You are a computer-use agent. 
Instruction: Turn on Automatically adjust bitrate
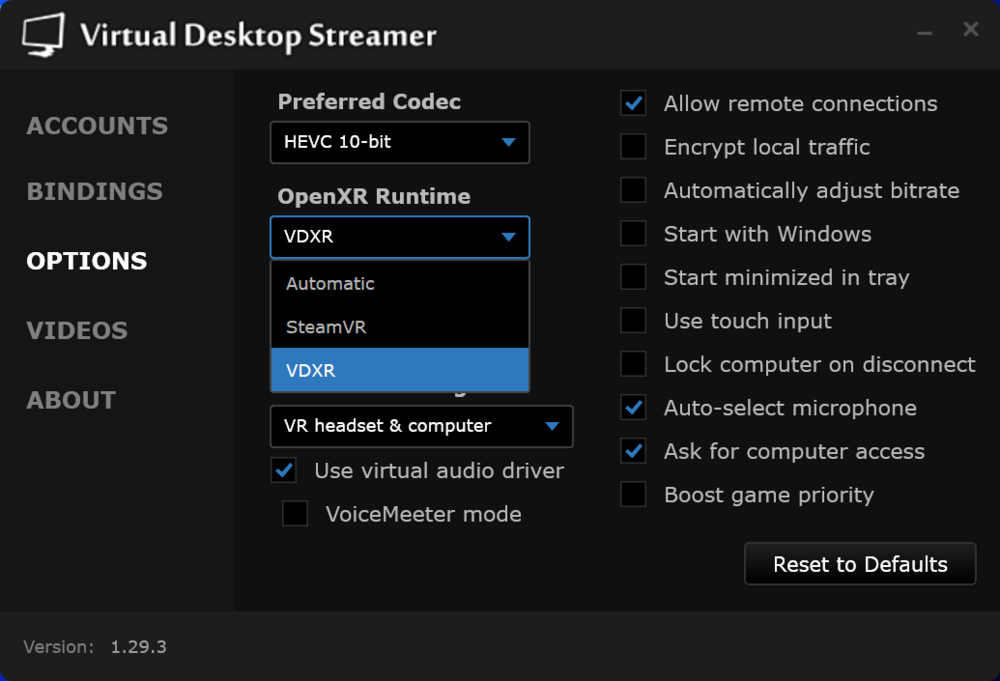coord(633,190)
